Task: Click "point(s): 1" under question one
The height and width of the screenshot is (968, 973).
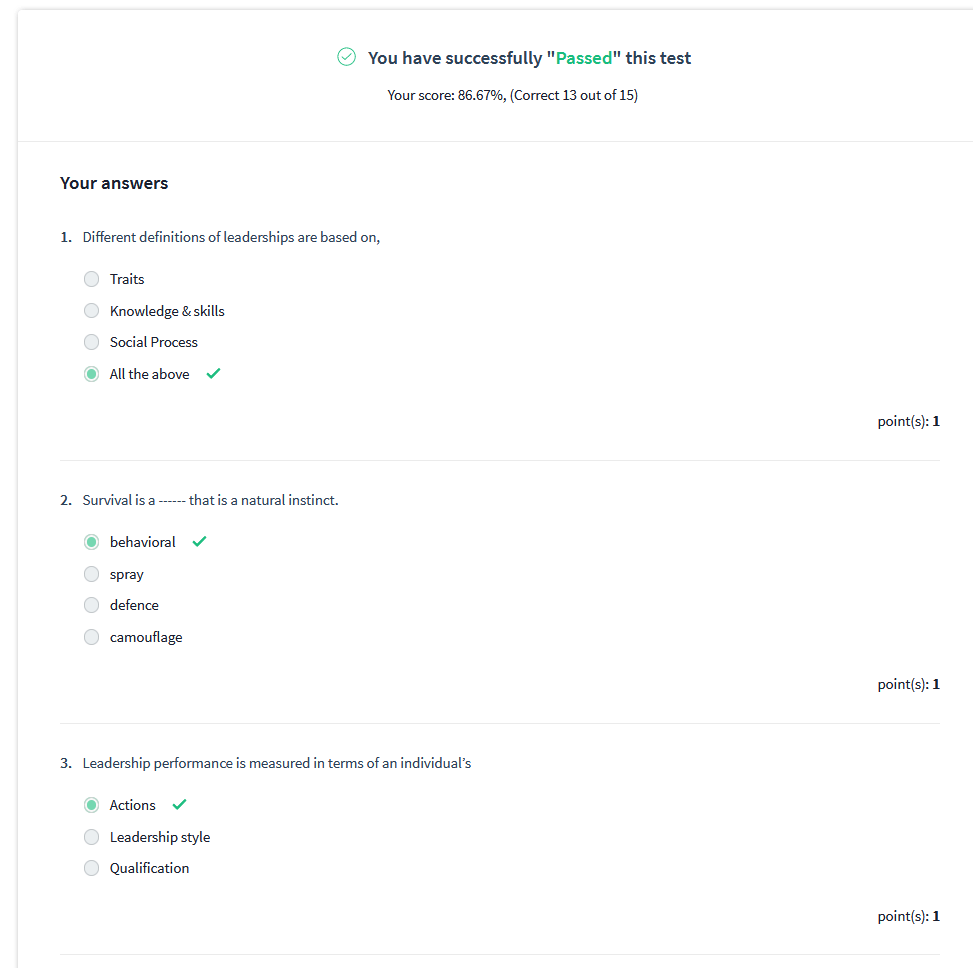Action: (x=908, y=420)
